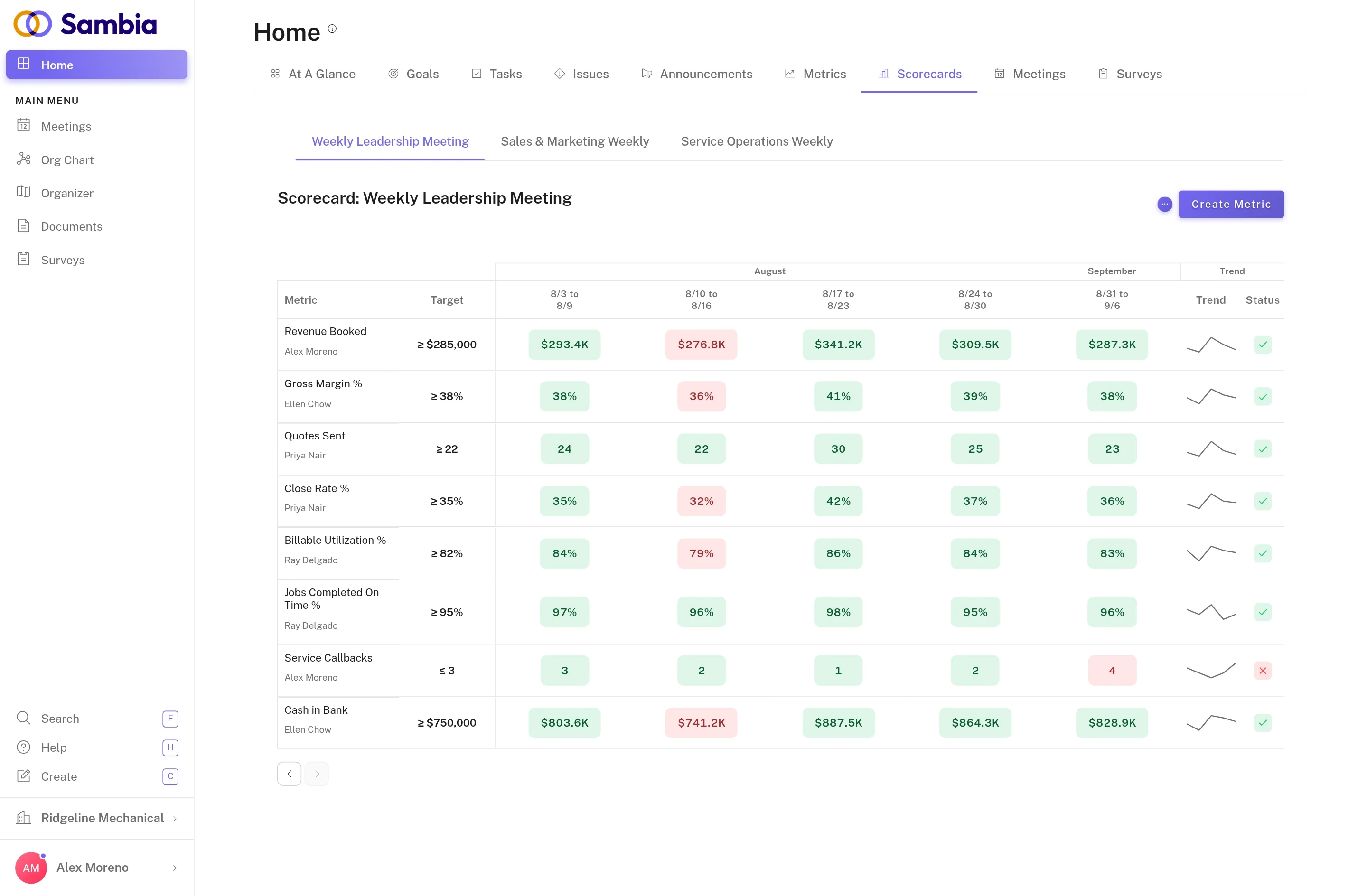
Task: Open the top Surveys tab
Action: [x=1130, y=74]
